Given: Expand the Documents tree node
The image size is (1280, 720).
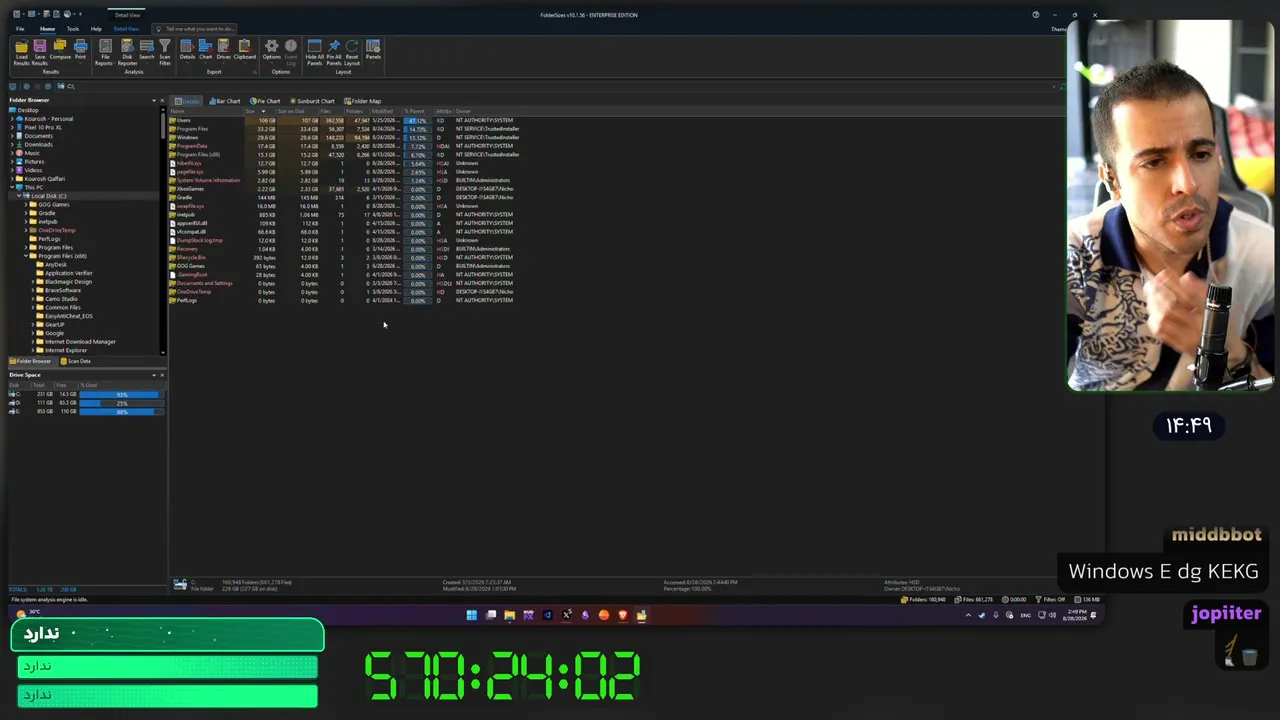Looking at the screenshot, I should coord(13,136).
